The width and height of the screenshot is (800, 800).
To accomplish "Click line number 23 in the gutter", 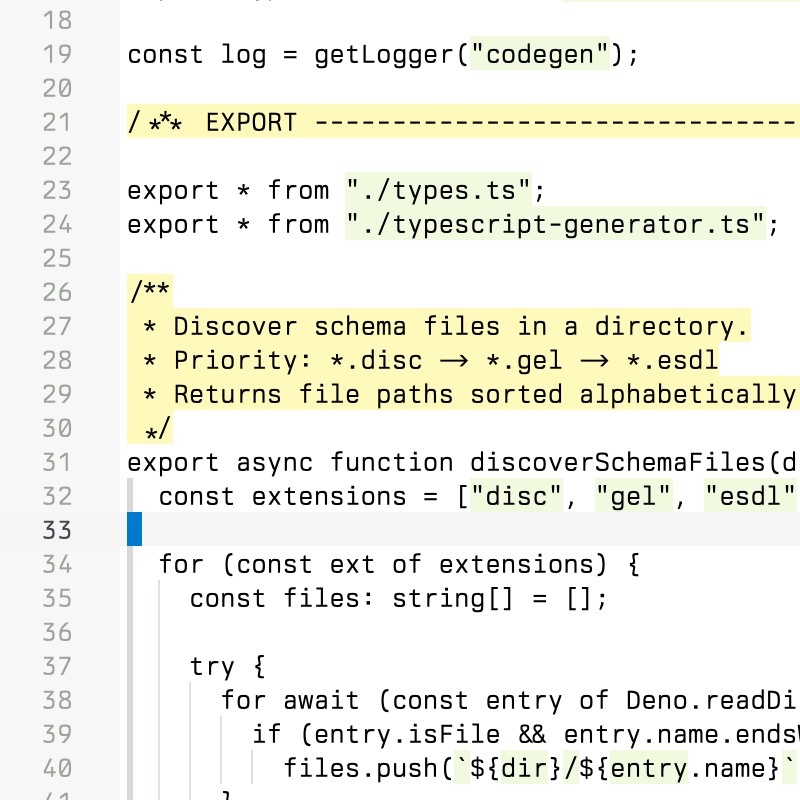I will 57,190.
